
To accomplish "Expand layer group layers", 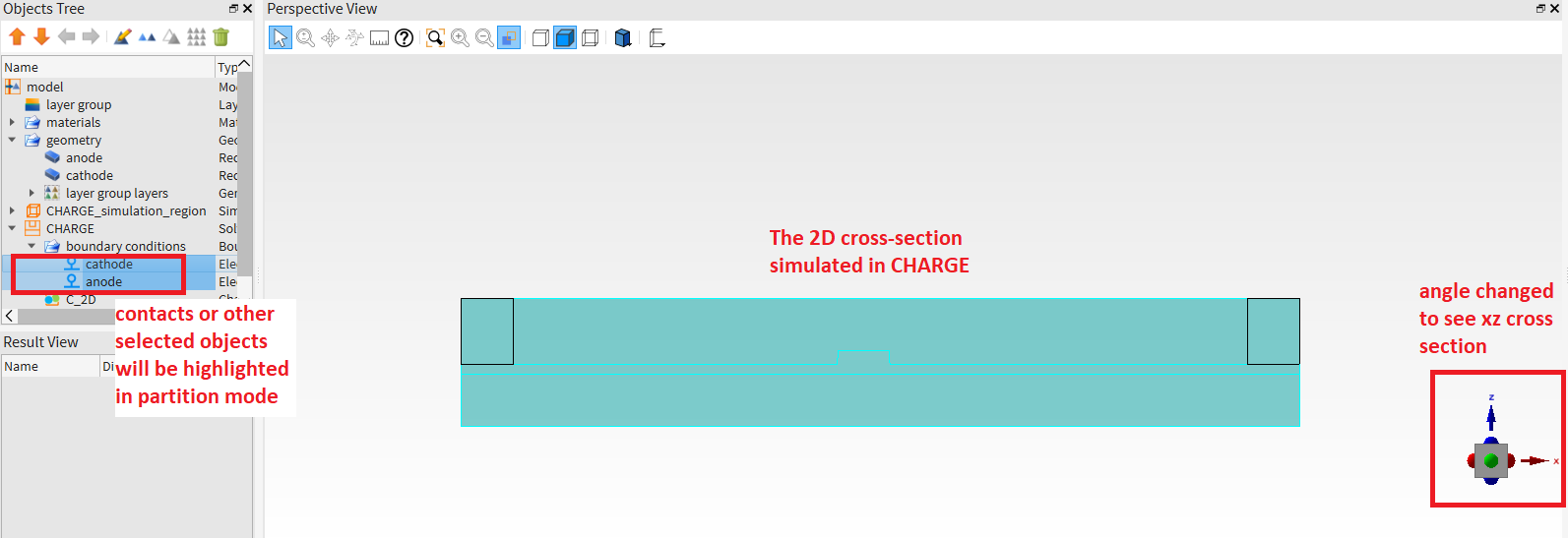I will click(31, 193).
